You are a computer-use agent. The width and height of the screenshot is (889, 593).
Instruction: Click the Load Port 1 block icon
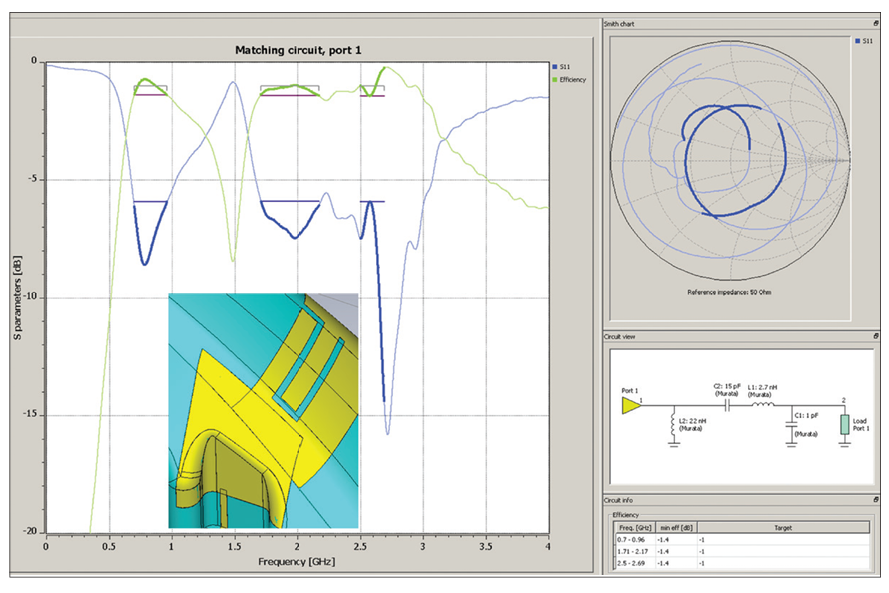844,424
